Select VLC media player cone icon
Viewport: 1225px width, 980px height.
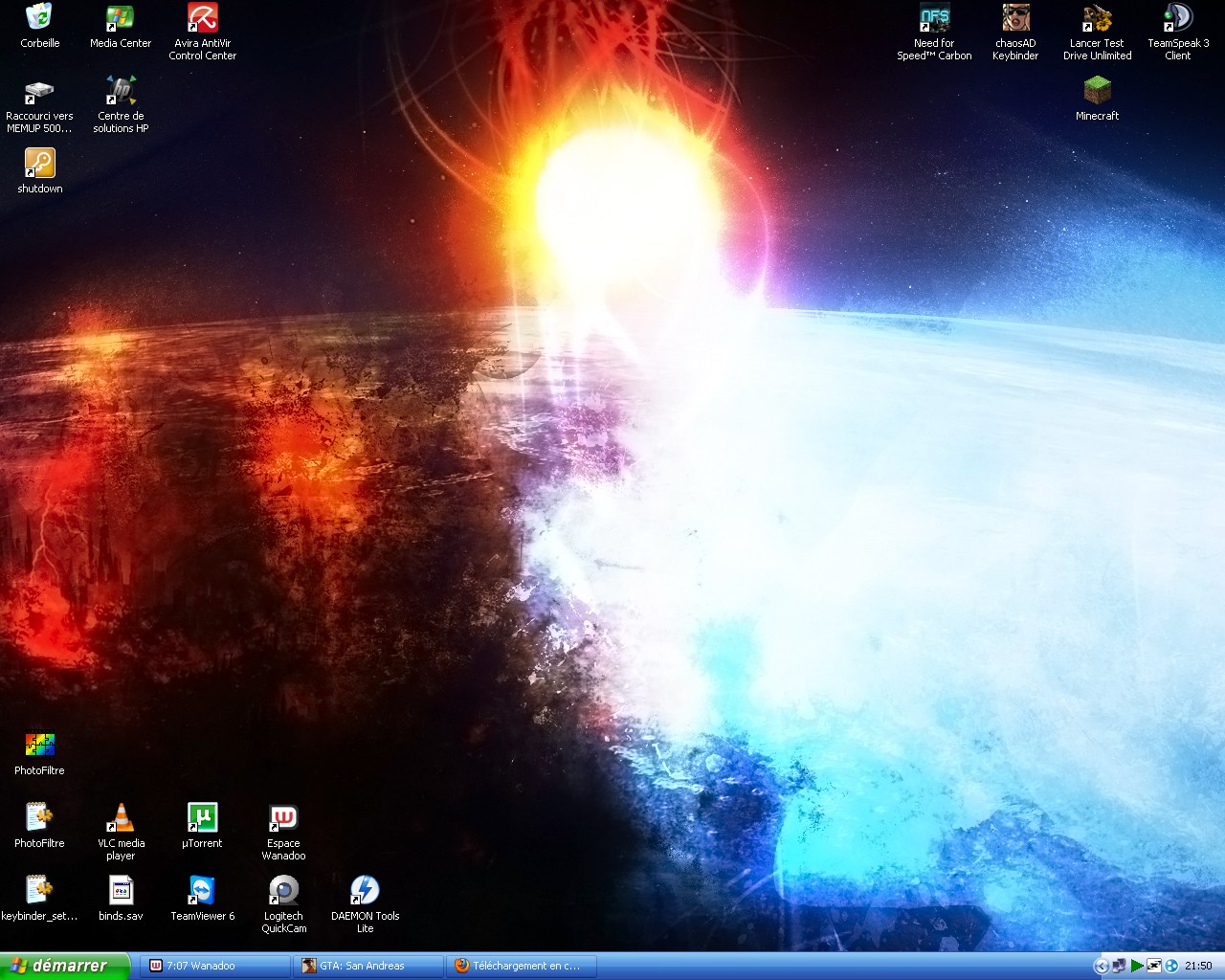click(121, 832)
